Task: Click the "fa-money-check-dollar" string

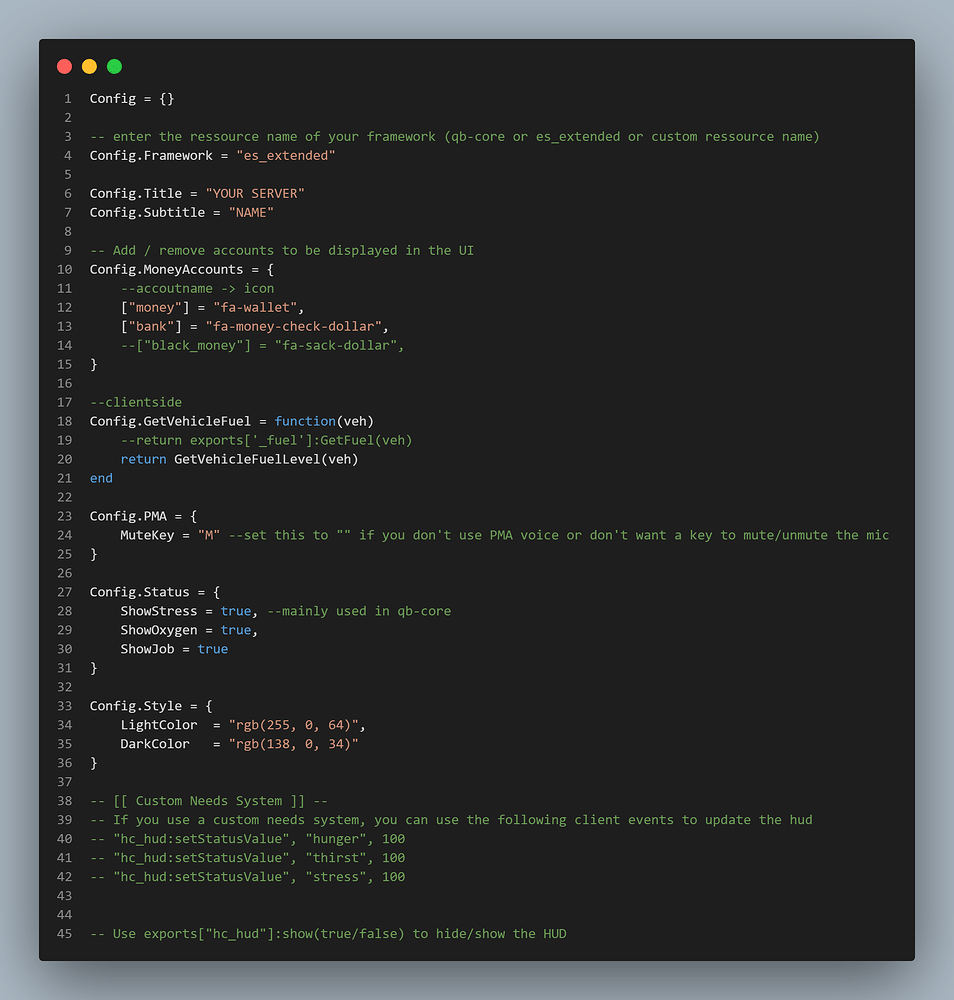Action: coord(293,327)
